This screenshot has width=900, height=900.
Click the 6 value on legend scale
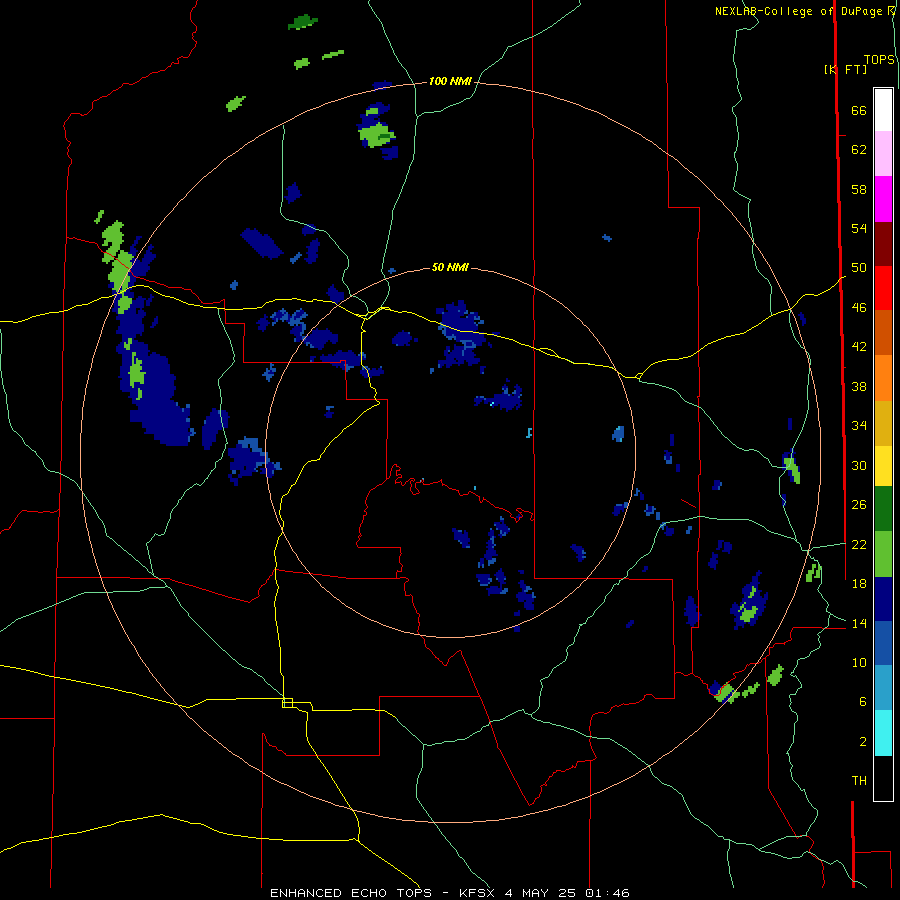(863, 701)
